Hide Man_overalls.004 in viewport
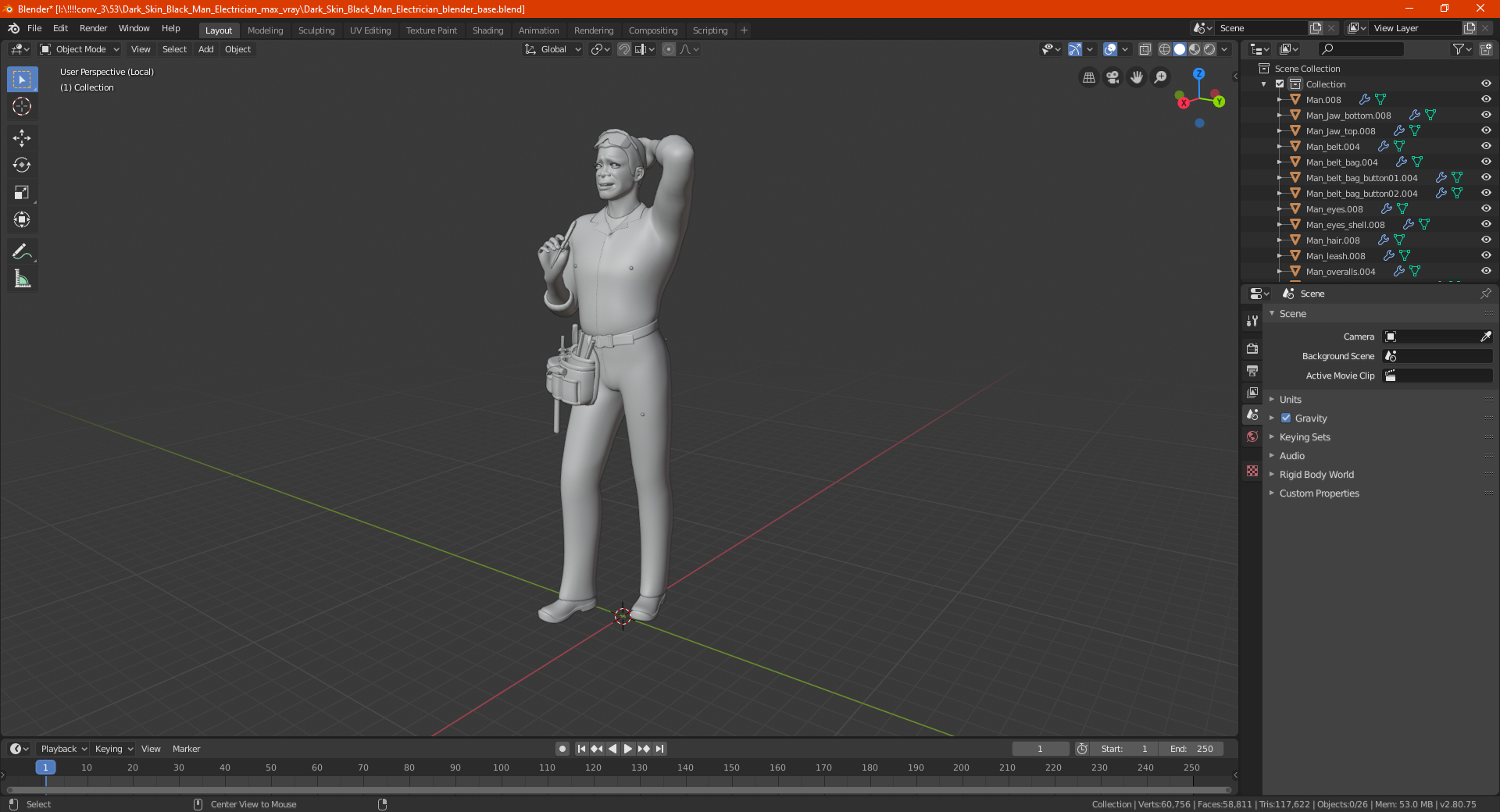The width and height of the screenshot is (1500, 812). coord(1486,271)
